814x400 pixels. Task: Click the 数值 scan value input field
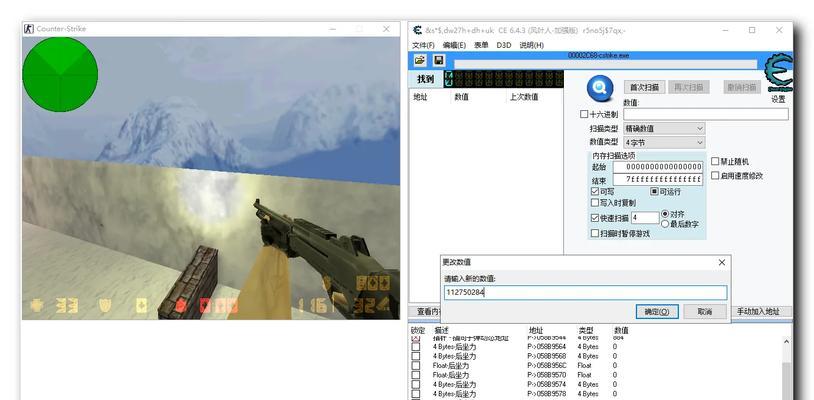706,114
